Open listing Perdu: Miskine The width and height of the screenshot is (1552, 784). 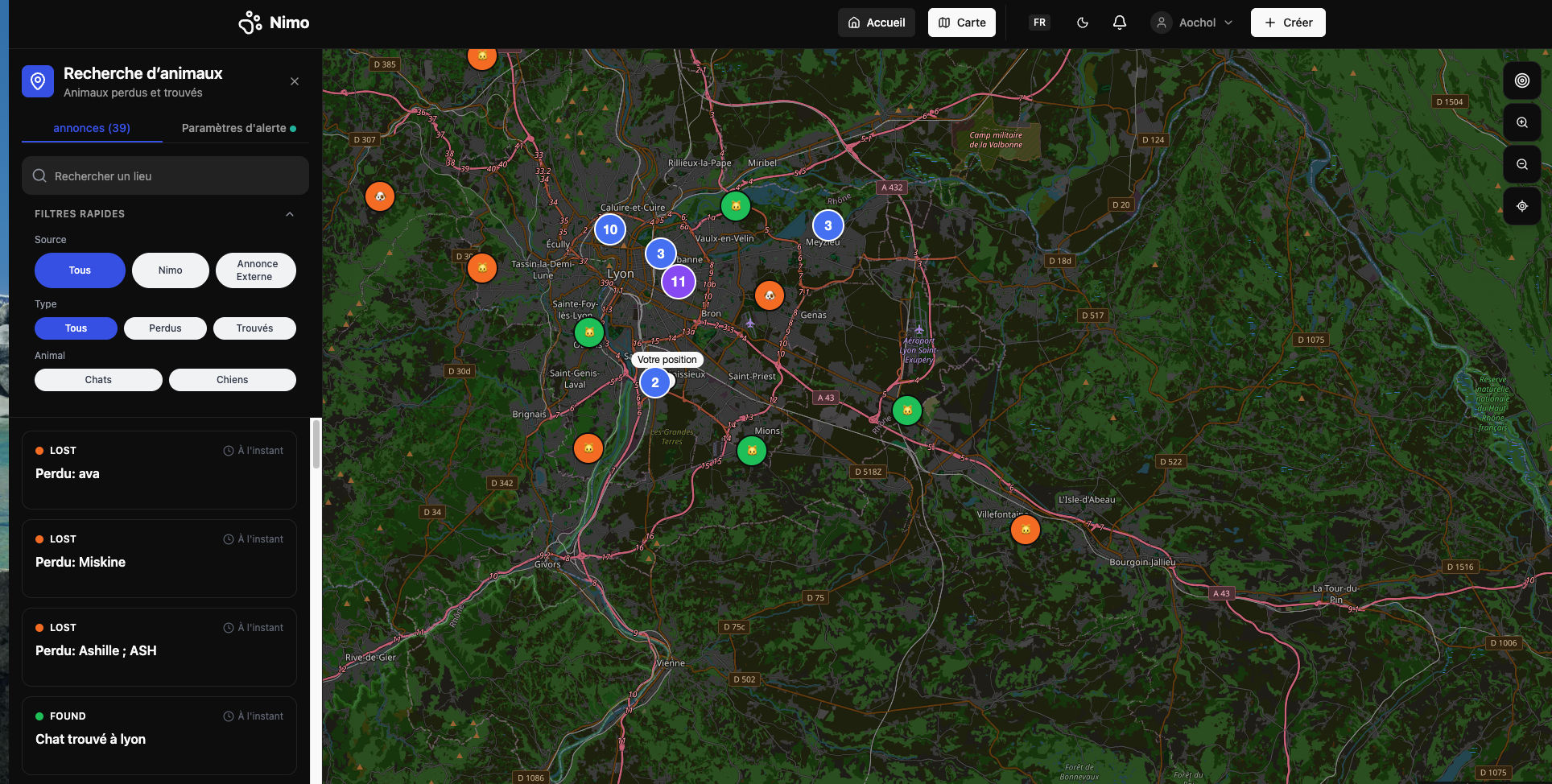pos(159,559)
